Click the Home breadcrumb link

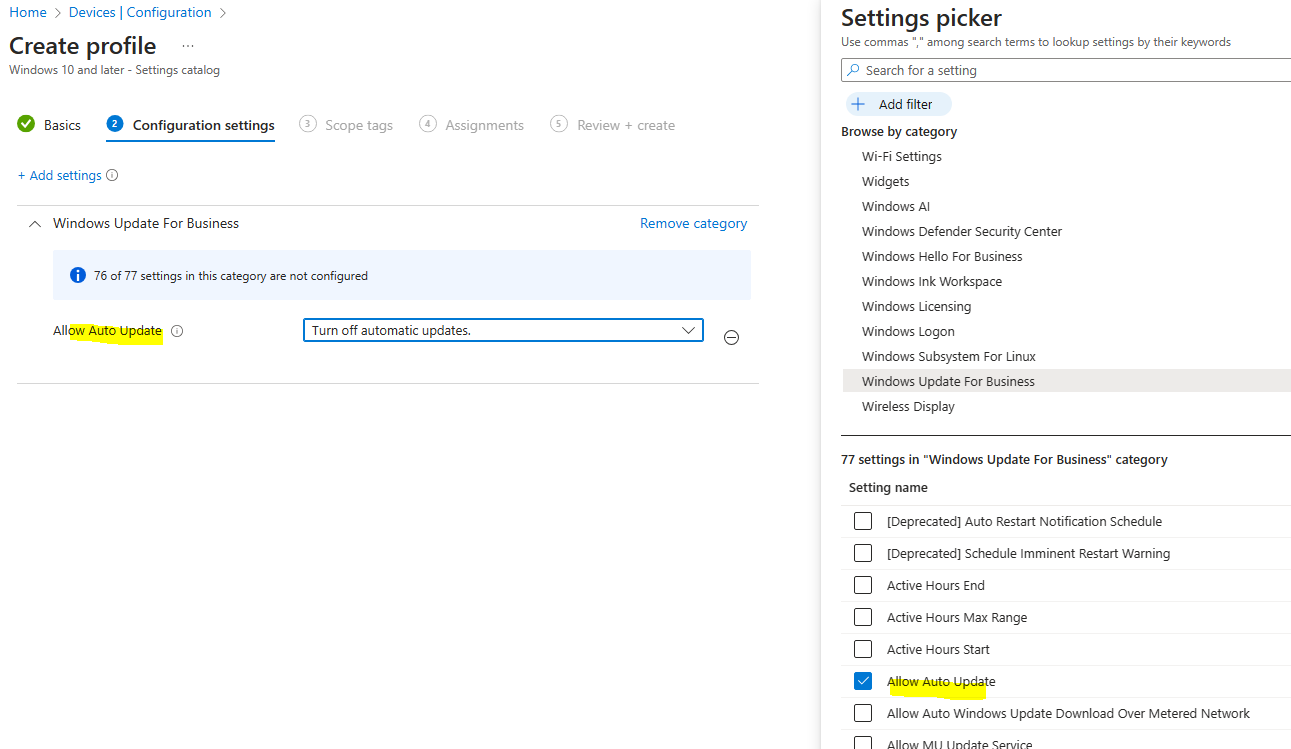[x=28, y=12]
